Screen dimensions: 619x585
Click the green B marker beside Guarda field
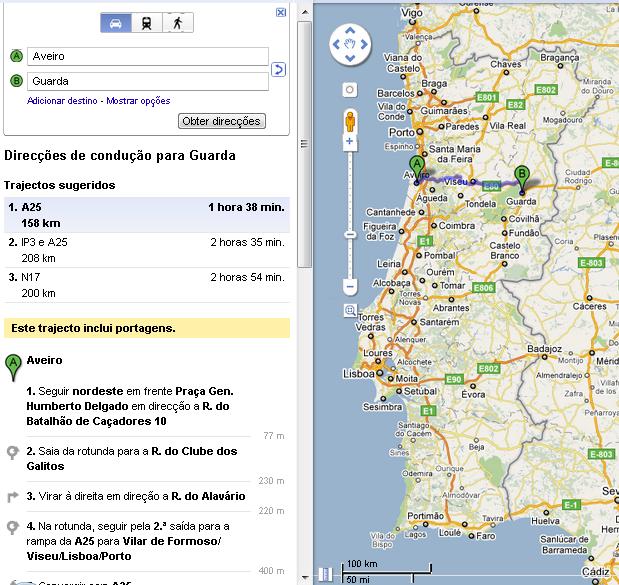[16, 81]
